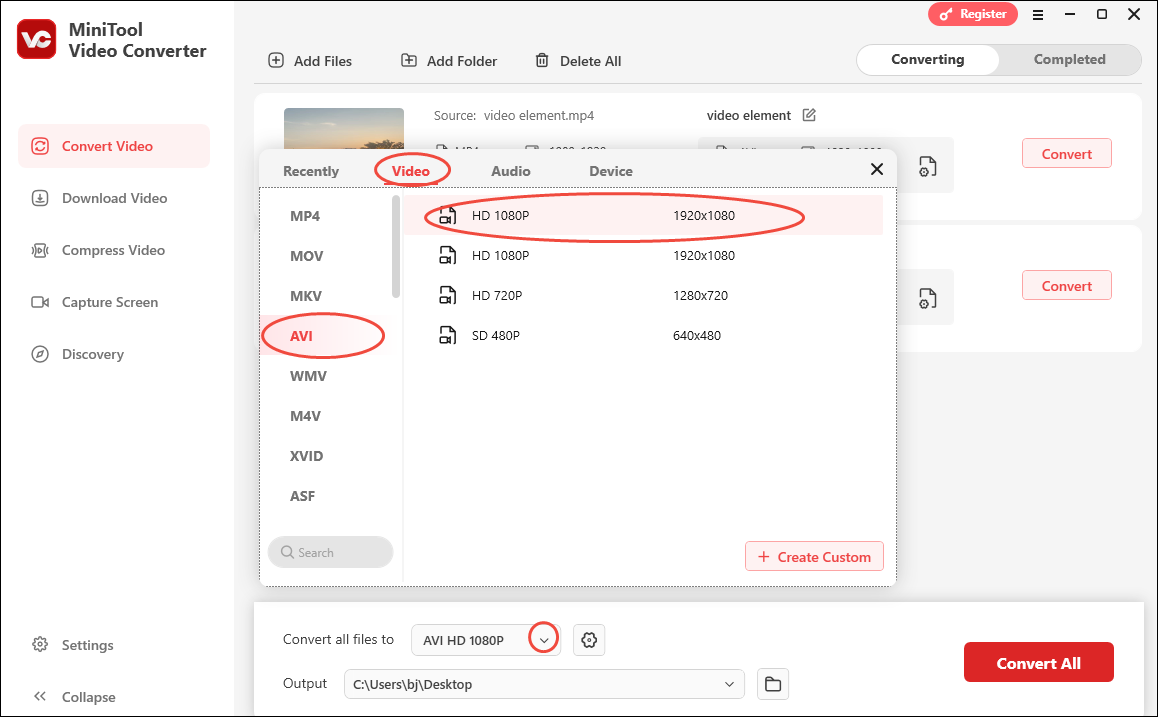1158x717 pixels.
Task: Edit the video element name icon
Action: click(x=809, y=115)
